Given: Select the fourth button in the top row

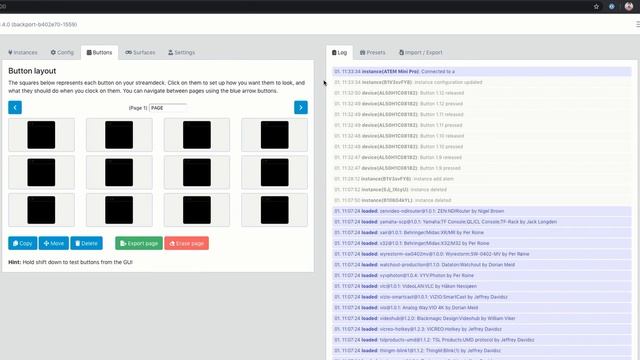Looking at the screenshot, I should [x=275, y=135].
